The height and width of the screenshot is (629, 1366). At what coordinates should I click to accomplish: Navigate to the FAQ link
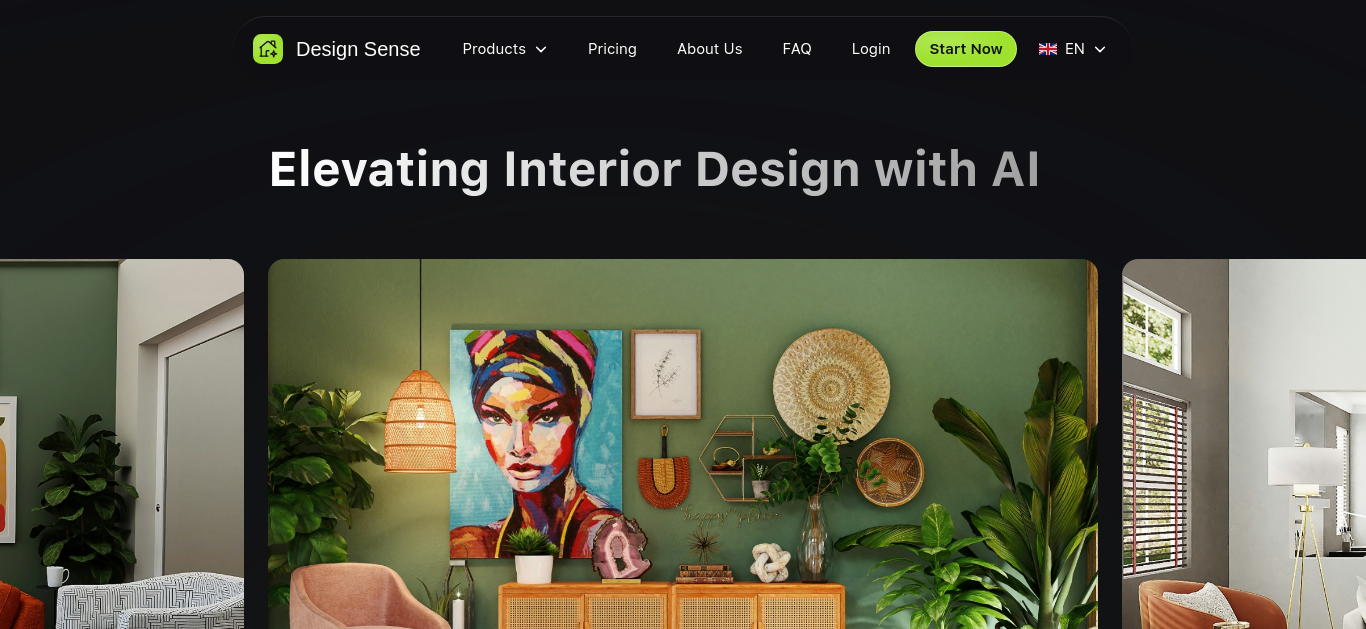797,49
